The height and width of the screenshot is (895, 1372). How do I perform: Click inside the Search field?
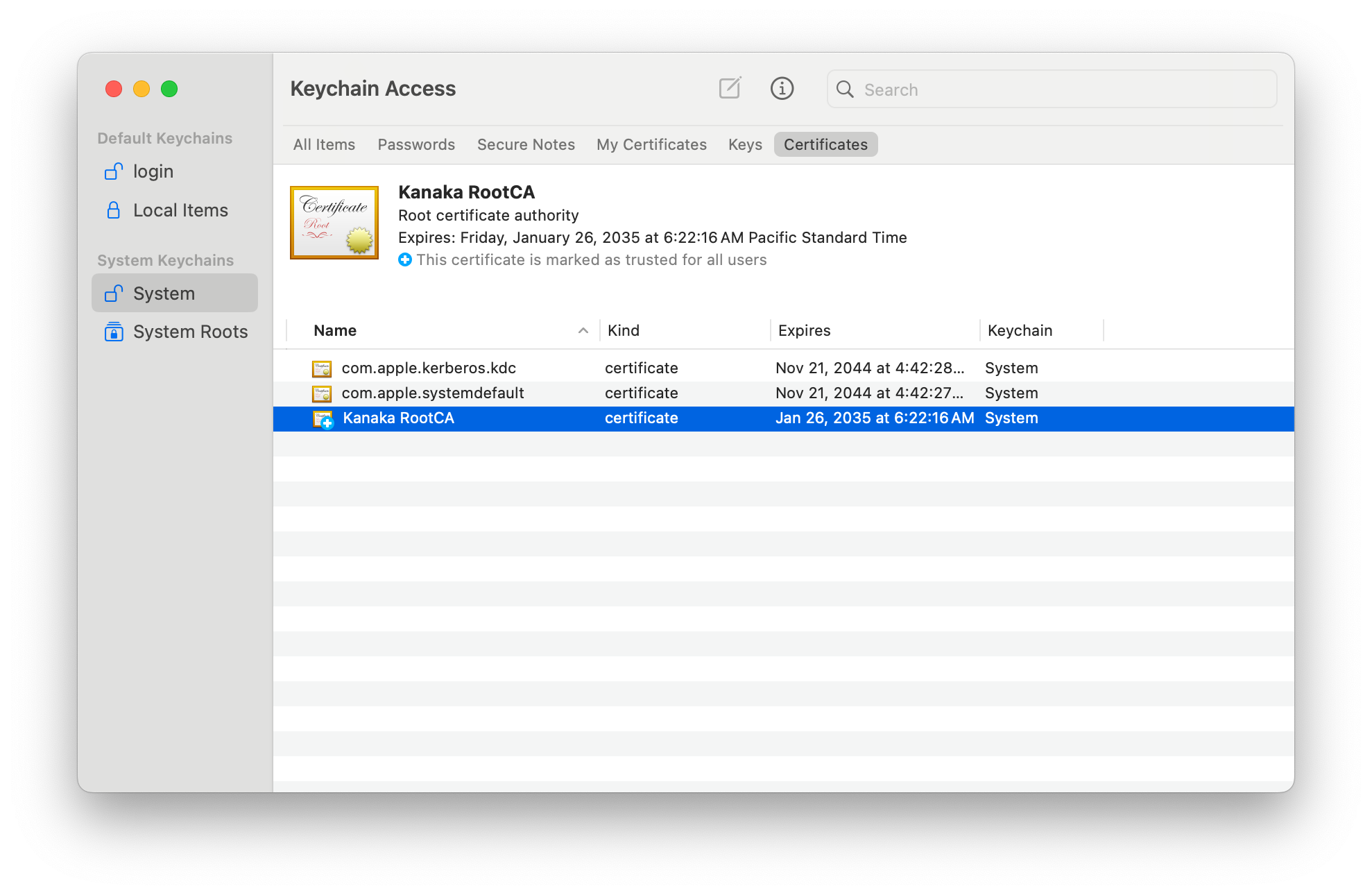point(1061,89)
